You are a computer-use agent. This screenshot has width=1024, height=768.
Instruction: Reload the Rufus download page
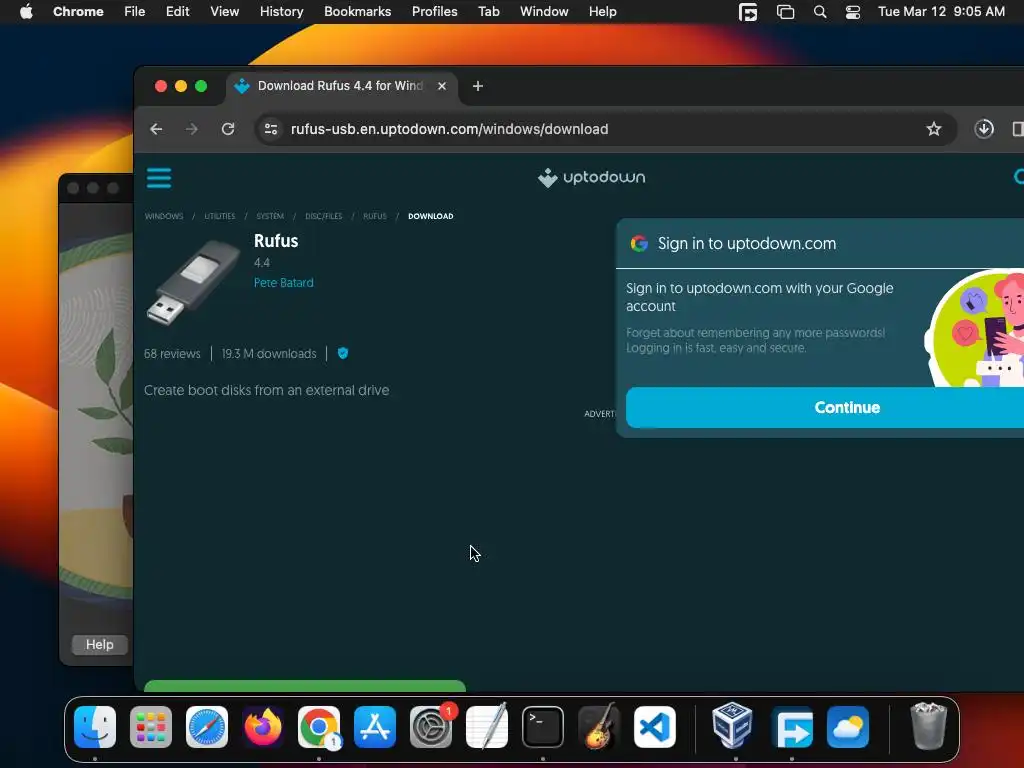coord(228,129)
